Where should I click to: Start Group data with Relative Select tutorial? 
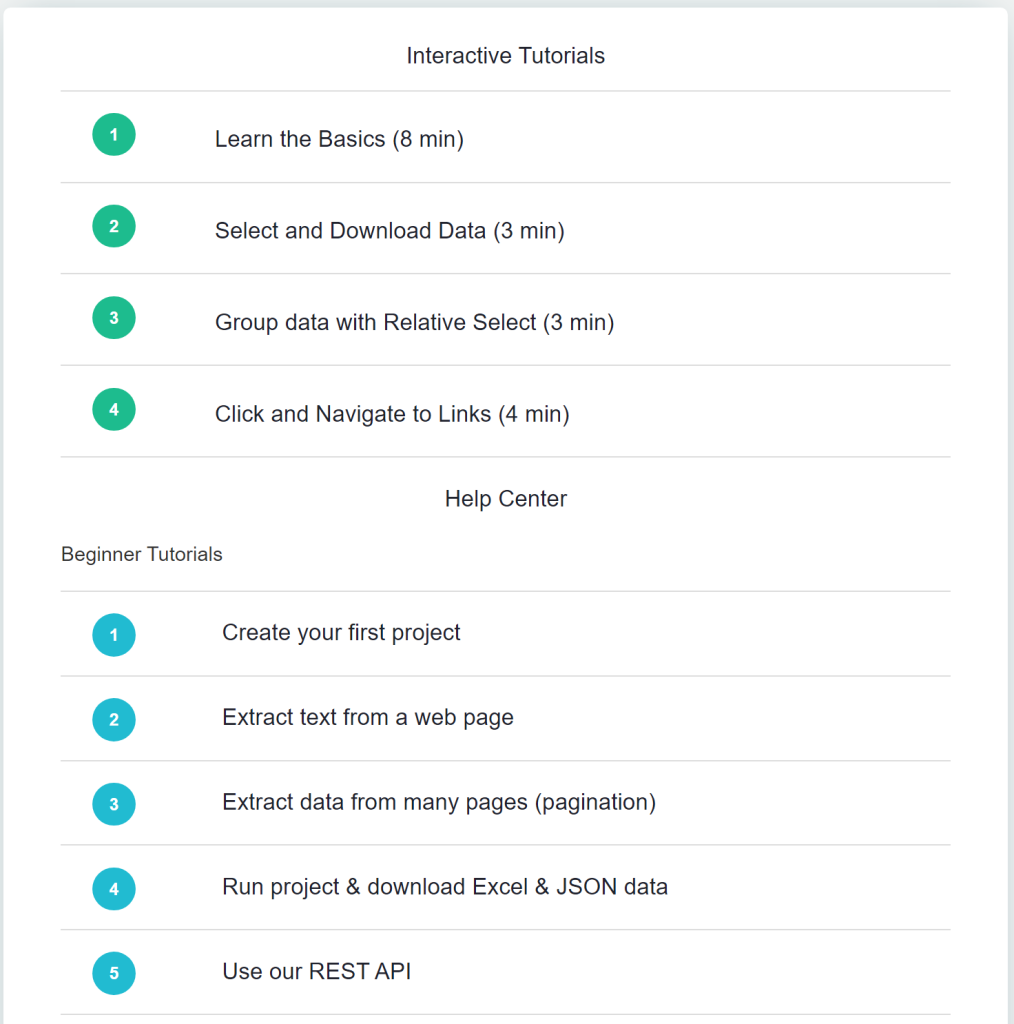[415, 322]
